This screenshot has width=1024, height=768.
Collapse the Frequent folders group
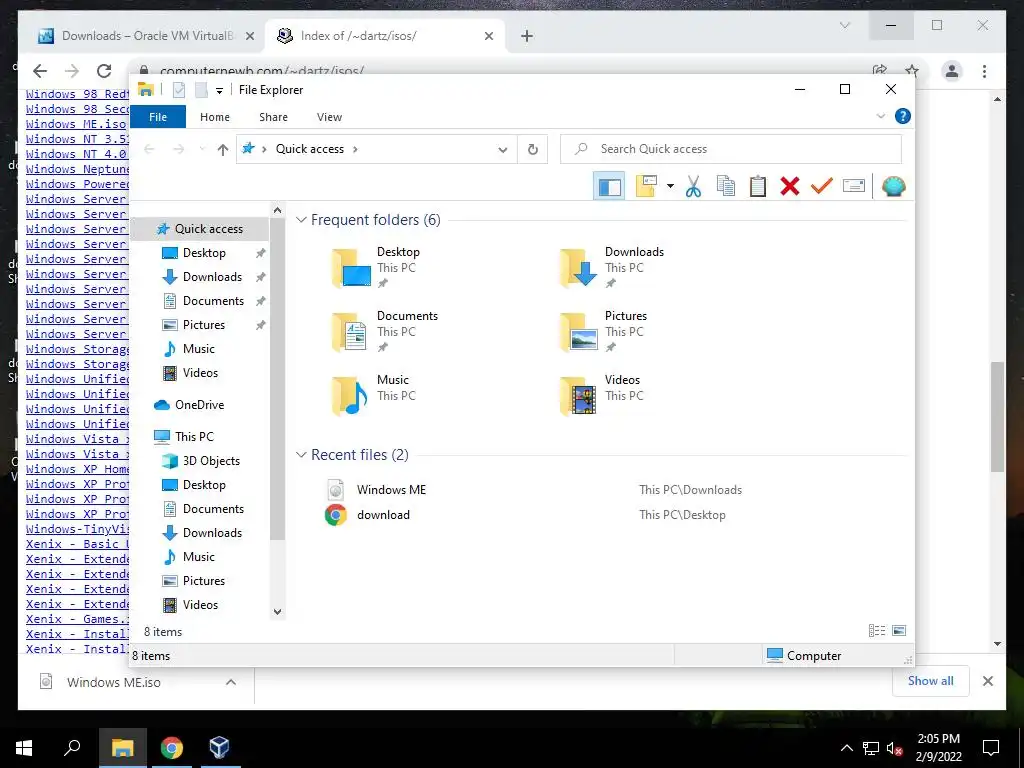click(301, 219)
